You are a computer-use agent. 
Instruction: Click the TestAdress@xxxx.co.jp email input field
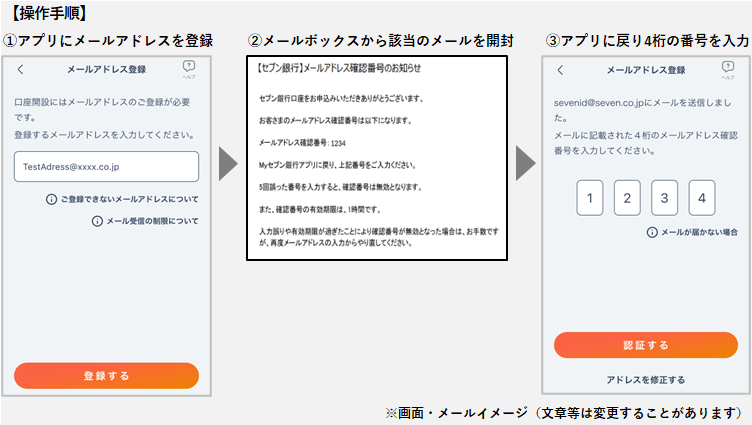[106, 167]
